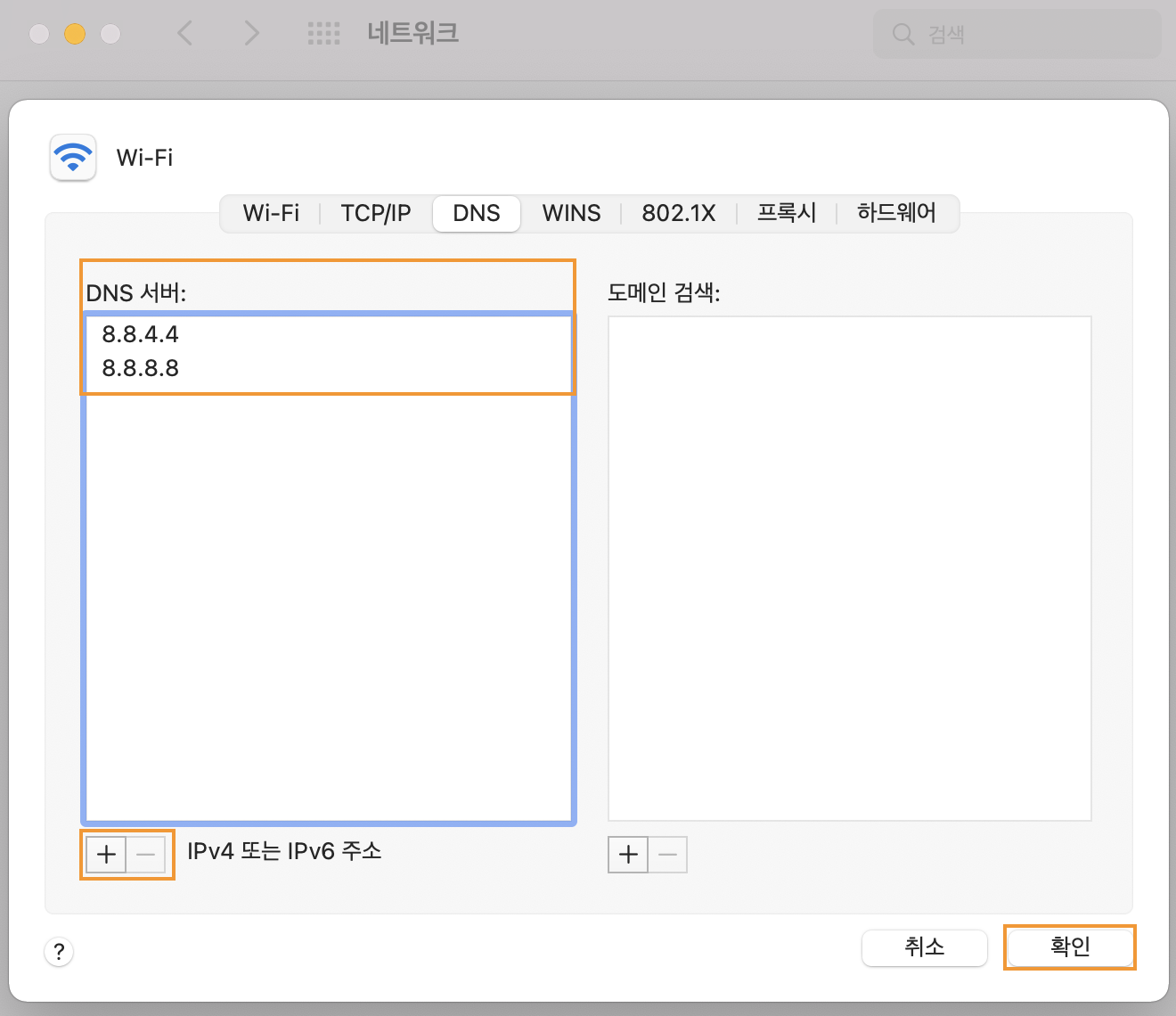Add a search domain with plus button
1176x1016 pixels.
click(x=628, y=855)
